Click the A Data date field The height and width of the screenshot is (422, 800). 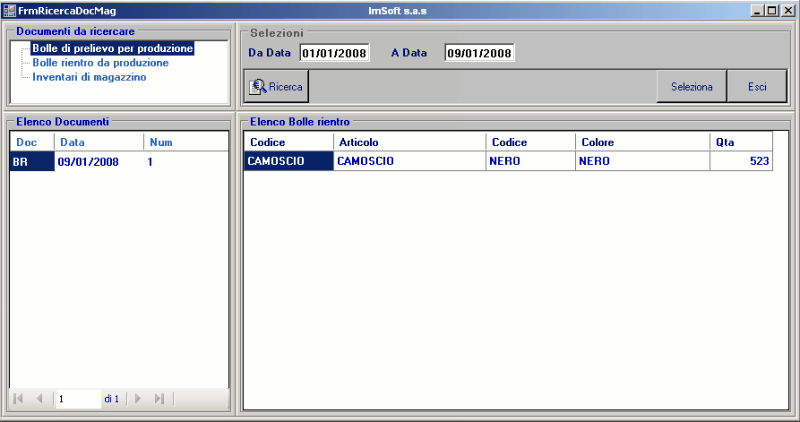click(x=479, y=53)
